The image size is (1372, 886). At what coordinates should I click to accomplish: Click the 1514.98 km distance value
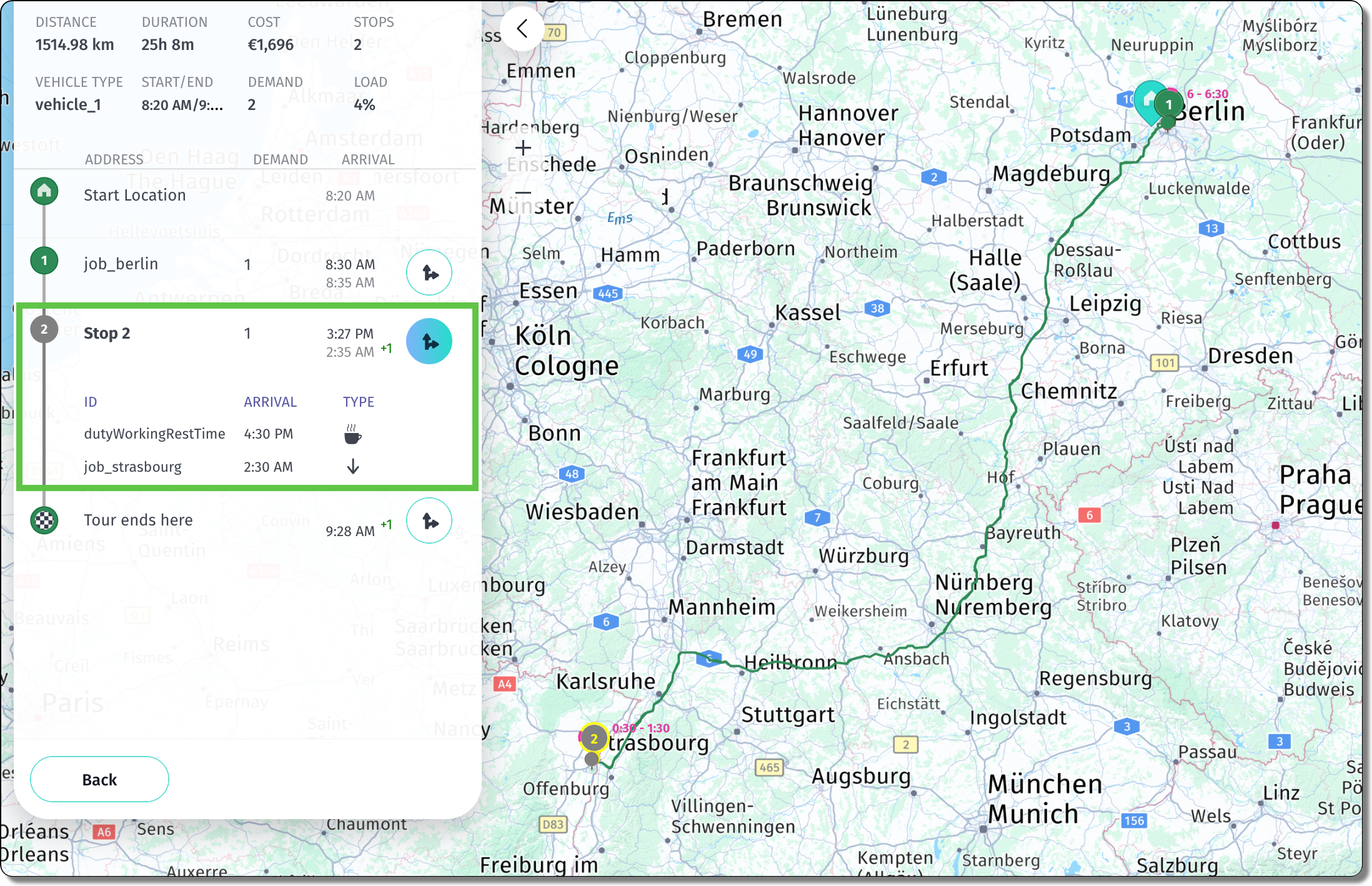(74, 44)
